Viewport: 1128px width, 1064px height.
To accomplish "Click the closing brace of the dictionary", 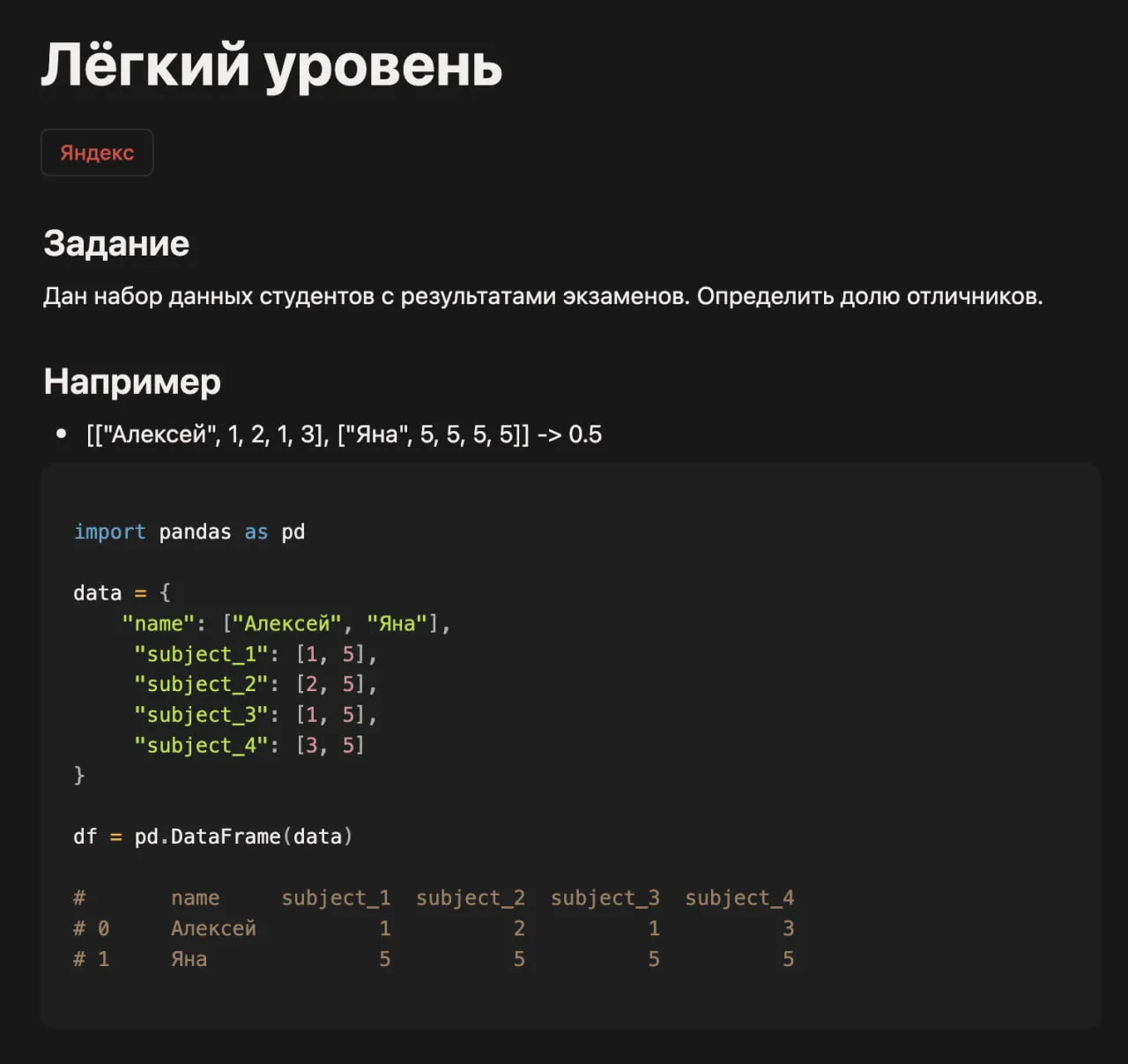I will (78, 775).
